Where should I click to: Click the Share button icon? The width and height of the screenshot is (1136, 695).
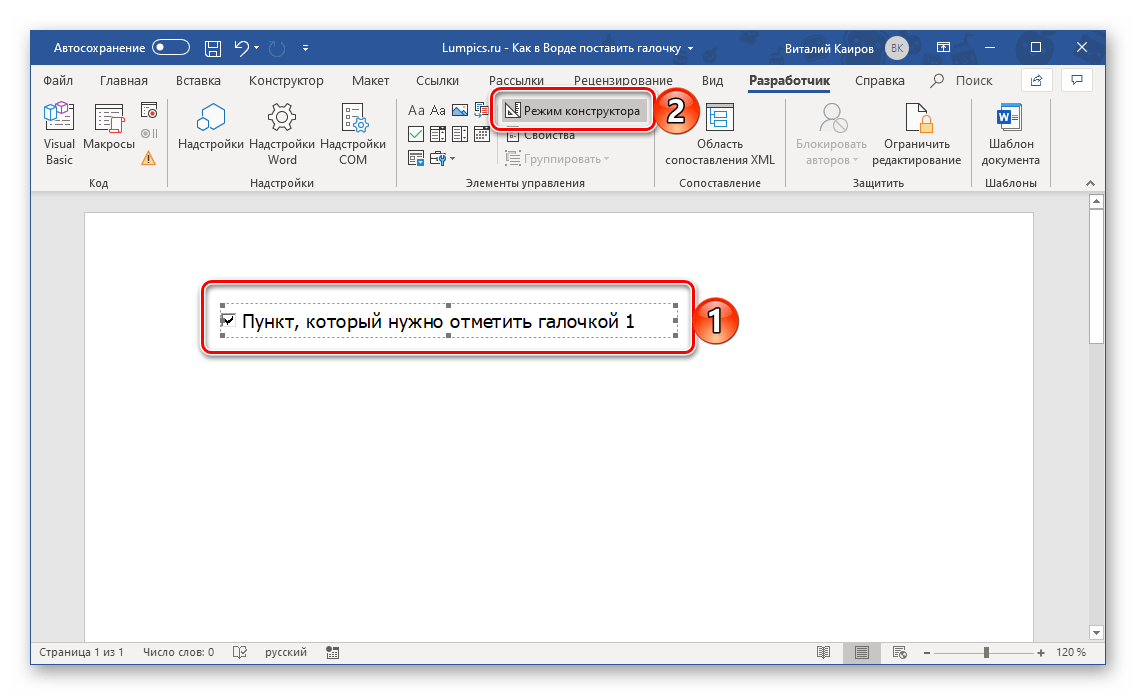[x=1037, y=80]
